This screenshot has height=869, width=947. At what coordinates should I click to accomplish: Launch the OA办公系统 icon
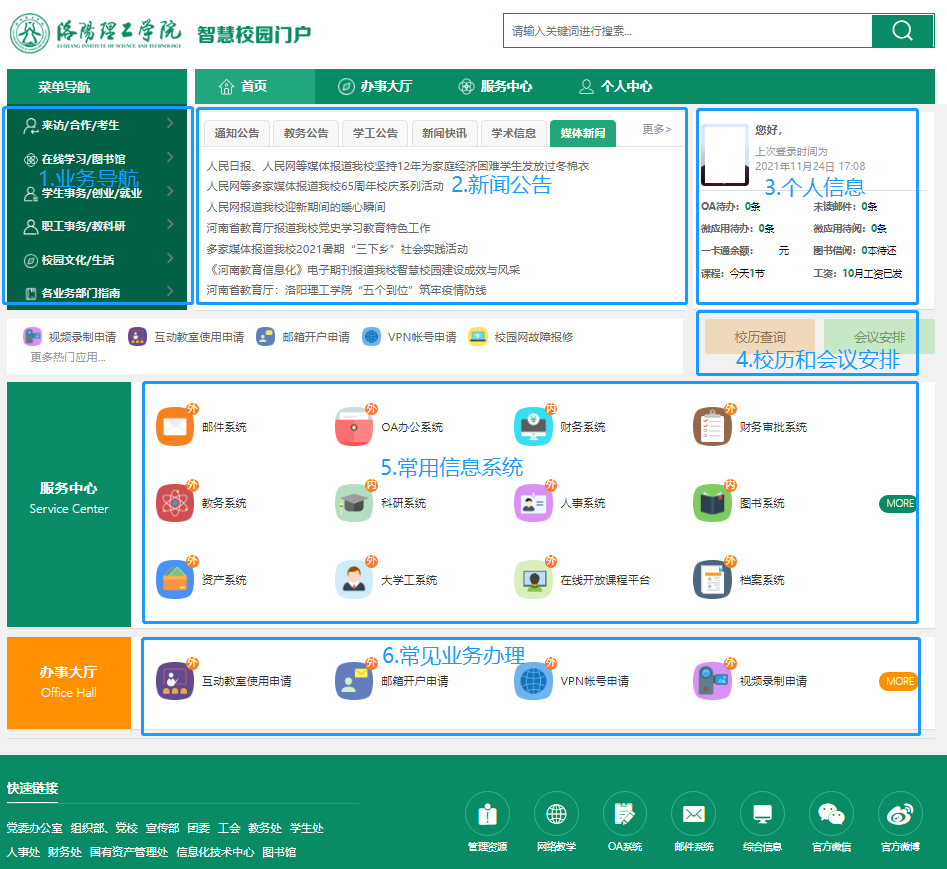(x=354, y=427)
